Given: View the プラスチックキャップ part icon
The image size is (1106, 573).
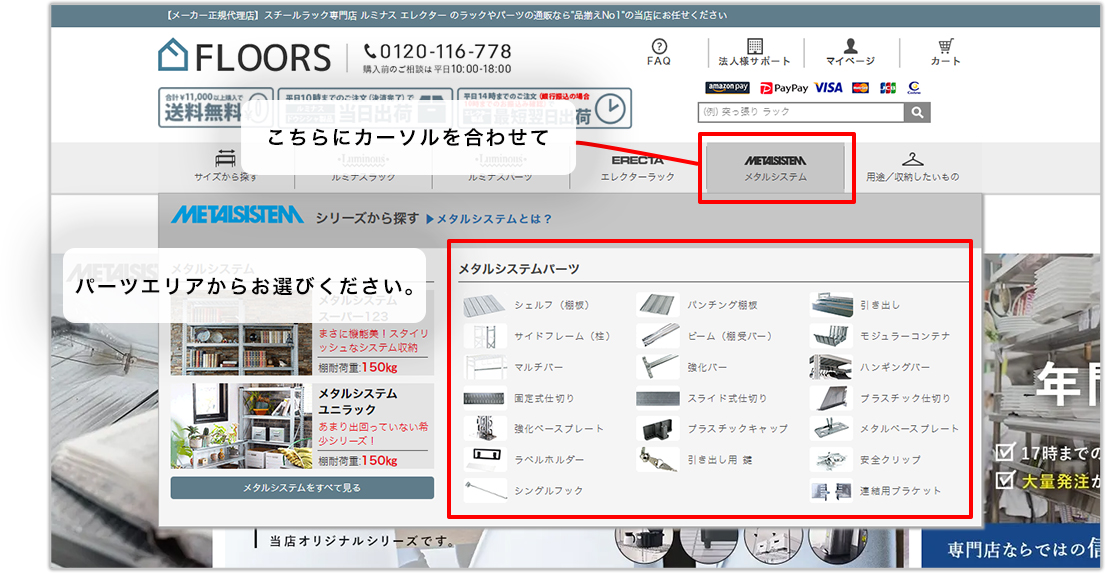Looking at the screenshot, I should click(x=657, y=428).
